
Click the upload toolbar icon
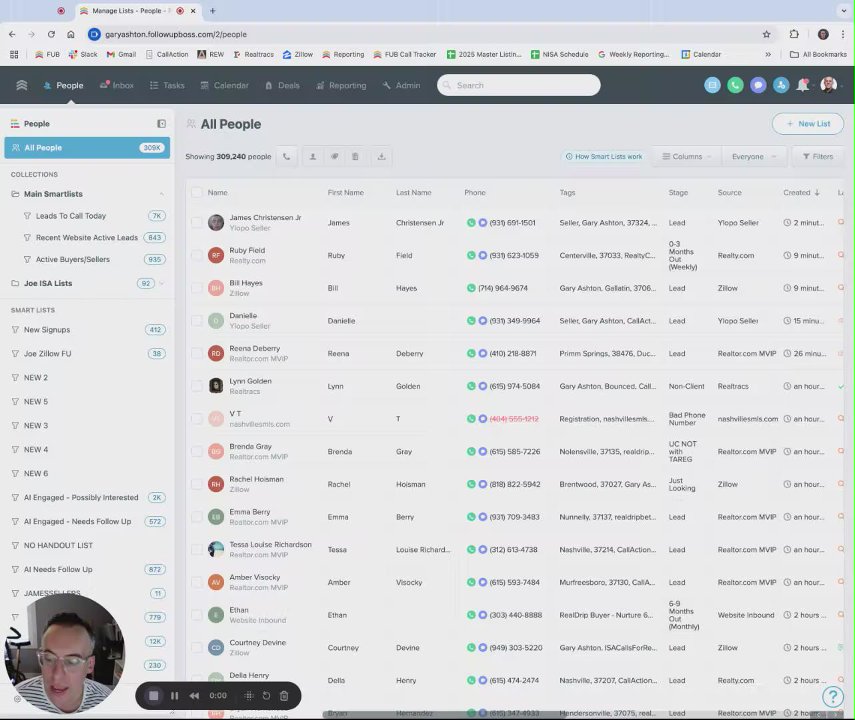[x=312, y=157]
